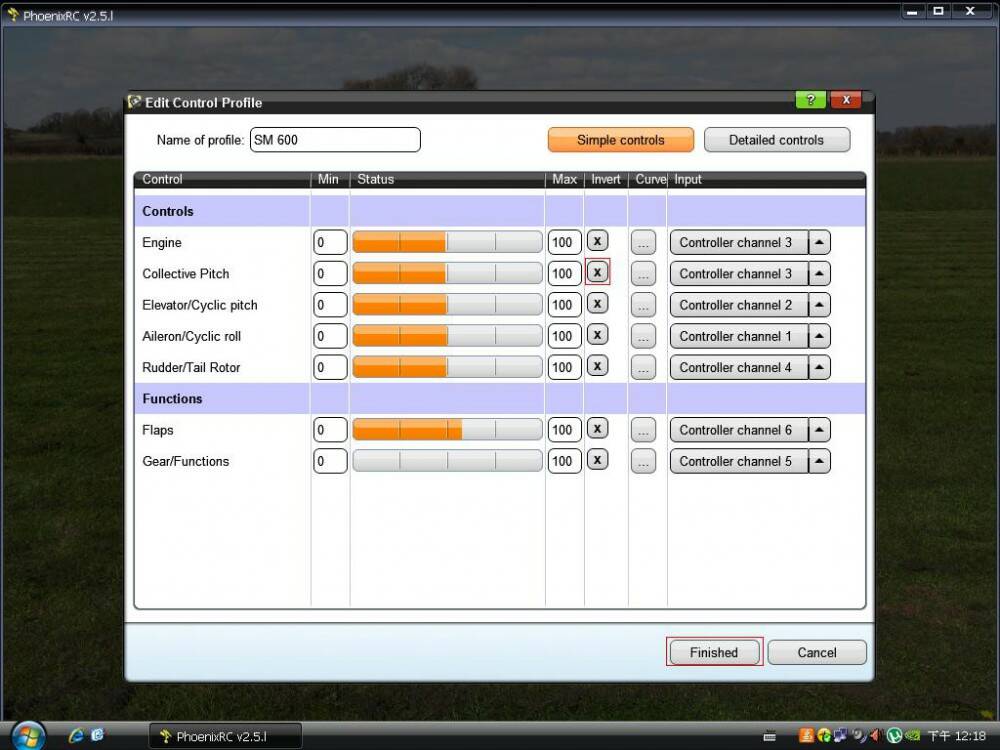The image size is (1000, 750).
Task: Open curve editor for Elevator/Cyclic pitch
Action: coord(643,305)
